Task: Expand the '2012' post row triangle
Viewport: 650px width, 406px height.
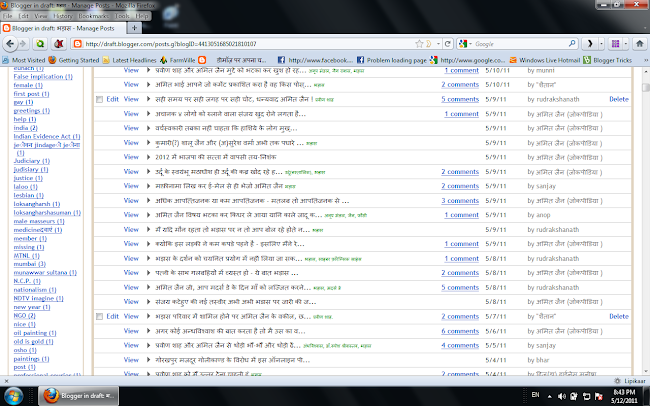Action: pos(148,157)
